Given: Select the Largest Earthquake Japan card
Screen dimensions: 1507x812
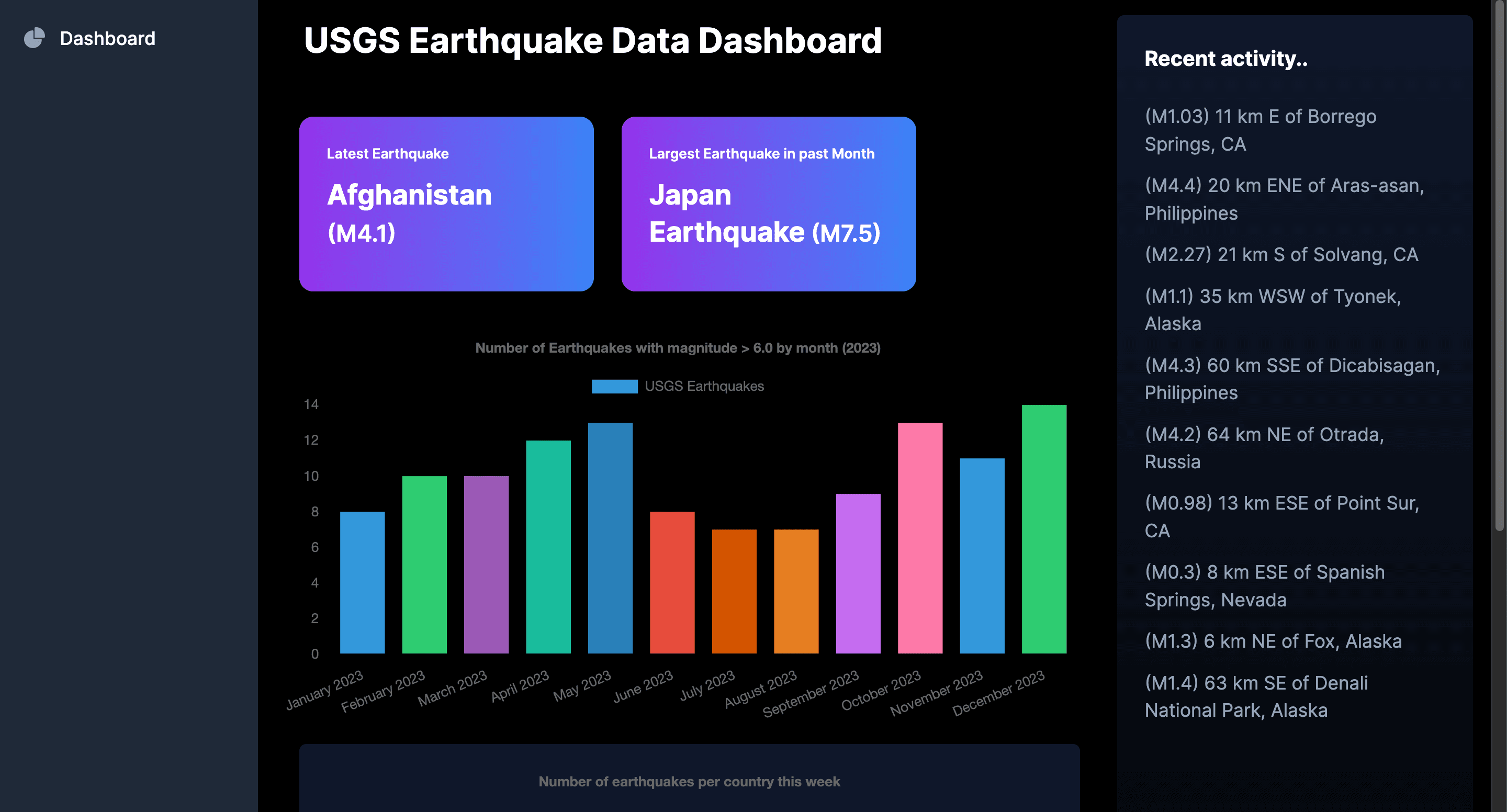Looking at the screenshot, I should click(769, 204).
